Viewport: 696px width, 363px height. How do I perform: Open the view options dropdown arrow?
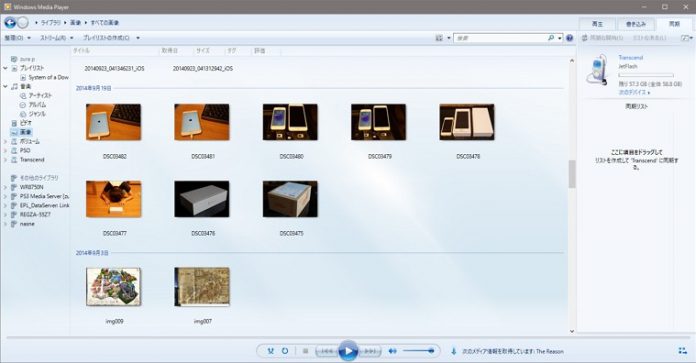pyautogui.click(x=449, y=38)
